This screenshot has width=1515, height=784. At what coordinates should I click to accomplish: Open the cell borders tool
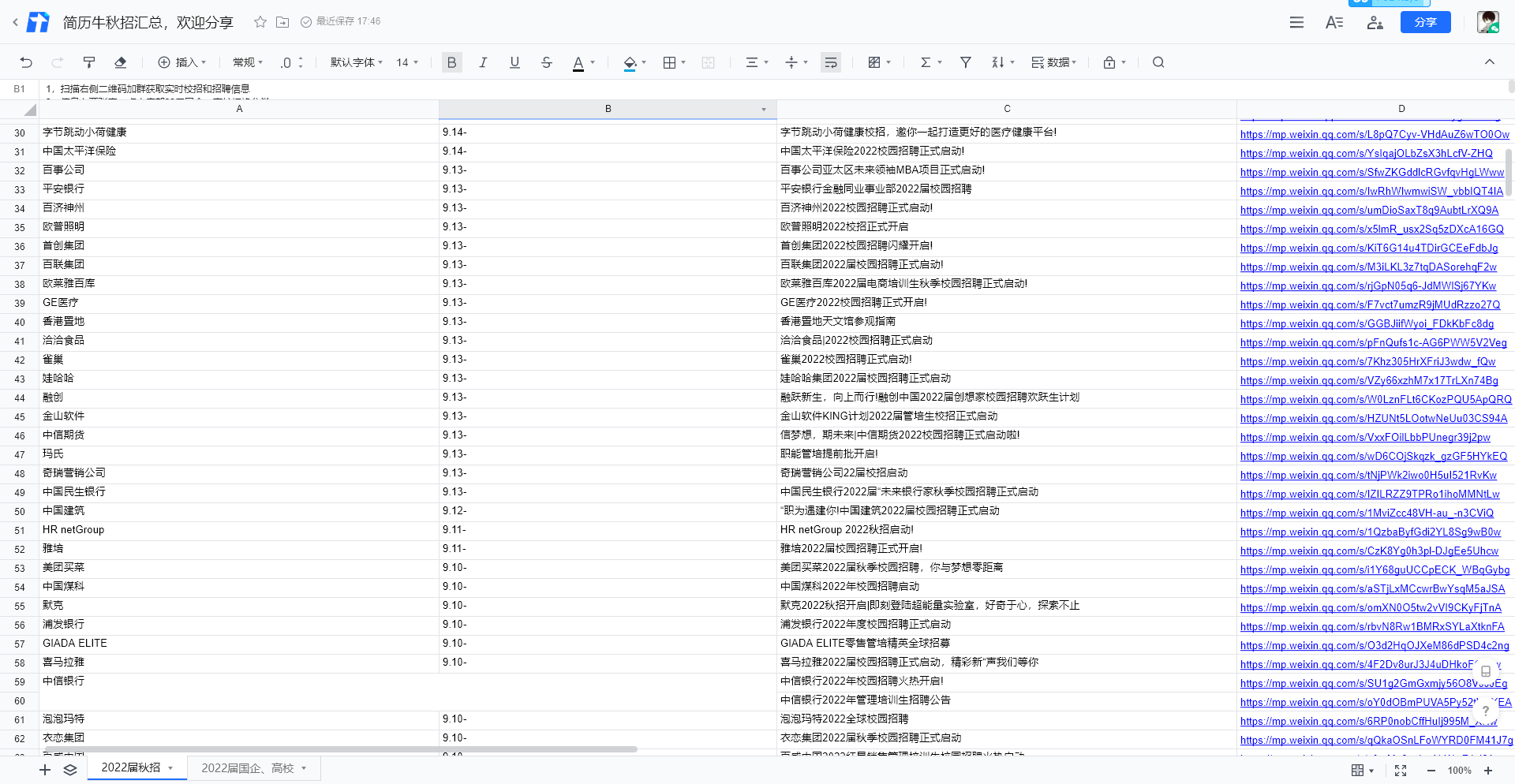[x=670, y=62]
